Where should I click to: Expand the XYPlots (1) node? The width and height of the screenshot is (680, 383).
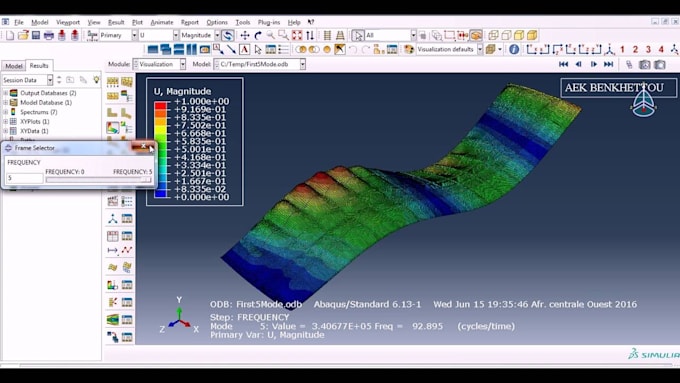6,121
